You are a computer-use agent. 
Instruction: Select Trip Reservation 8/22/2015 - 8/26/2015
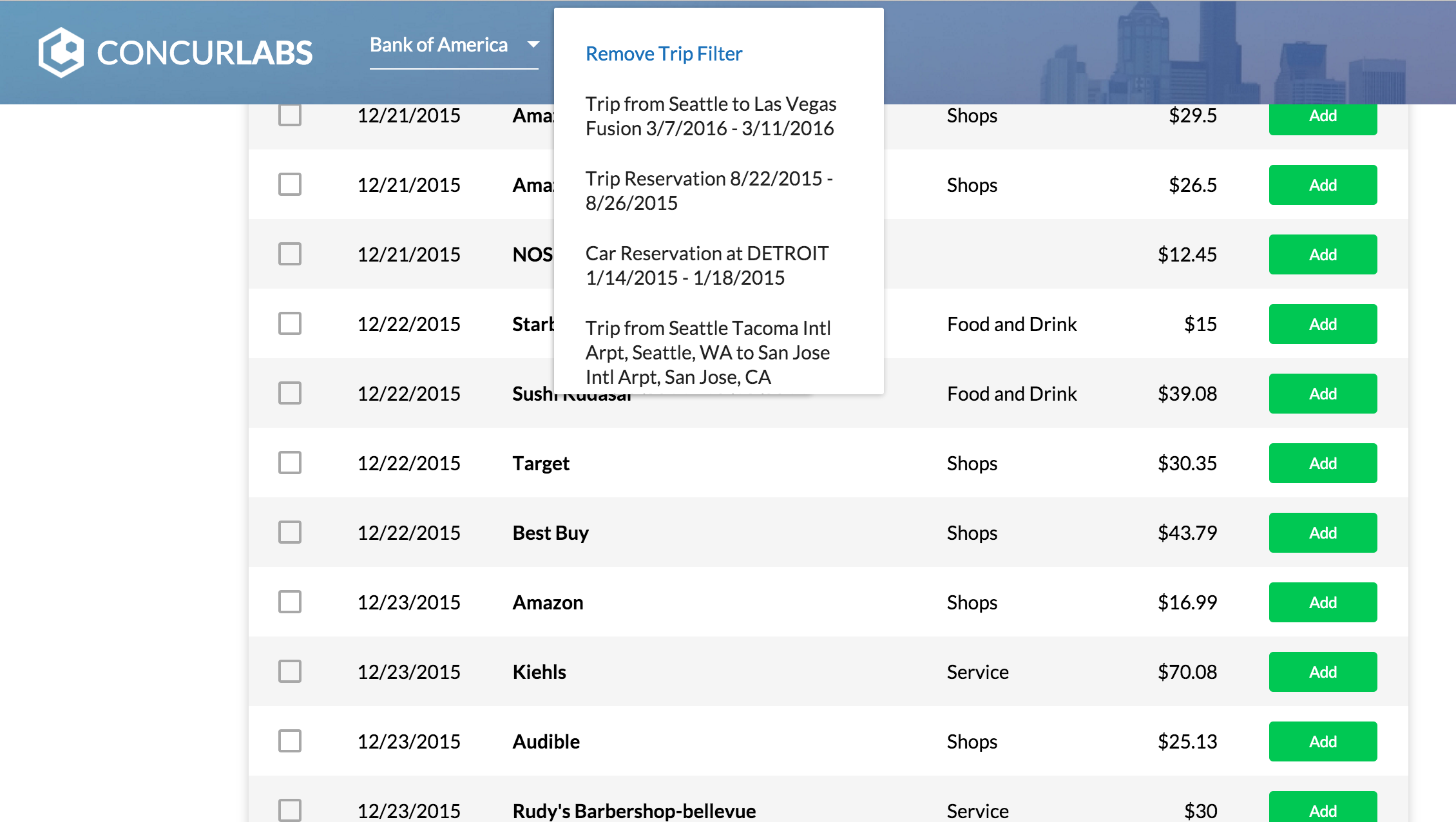[x=709, y=191]
